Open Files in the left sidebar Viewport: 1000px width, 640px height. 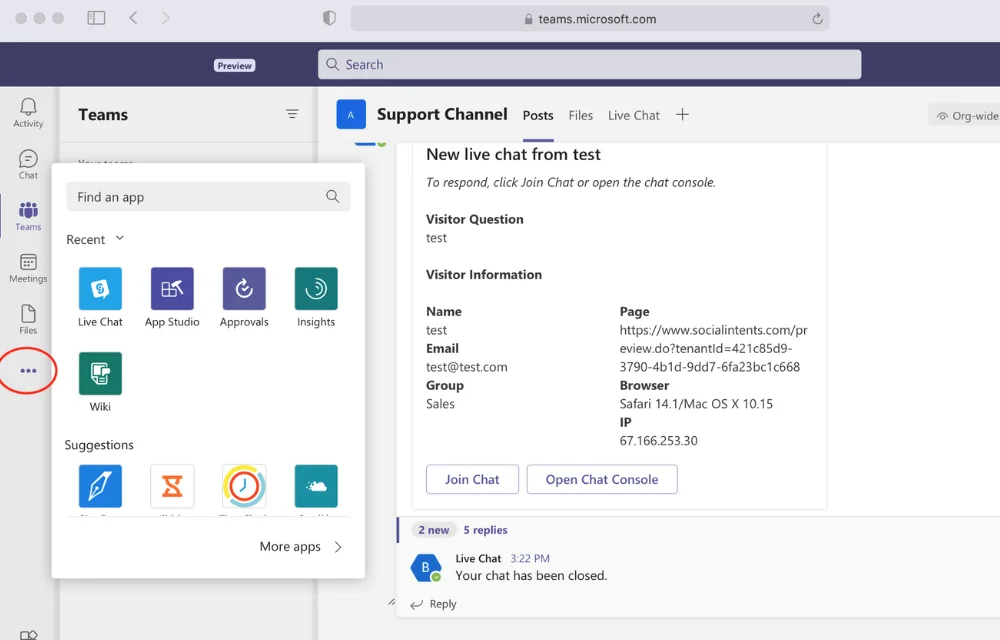click(x=28, y=319)
